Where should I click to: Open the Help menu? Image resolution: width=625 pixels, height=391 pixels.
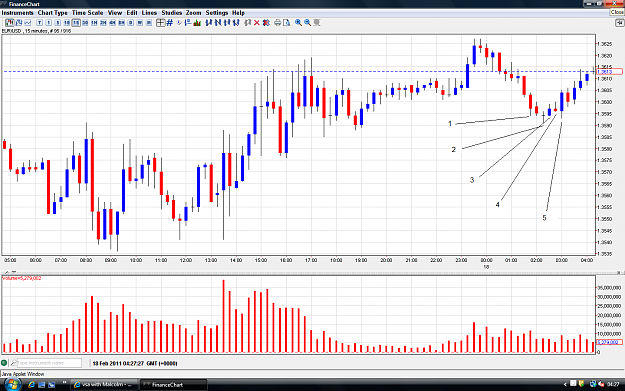(238, 13)
